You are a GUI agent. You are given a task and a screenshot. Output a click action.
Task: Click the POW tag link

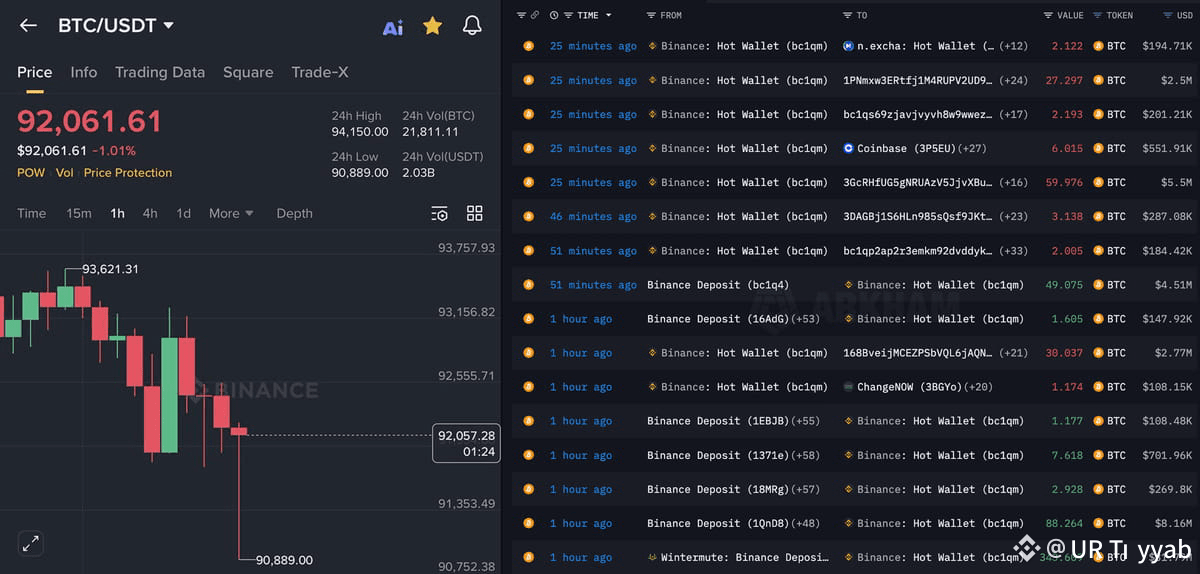tap(31, 172)
